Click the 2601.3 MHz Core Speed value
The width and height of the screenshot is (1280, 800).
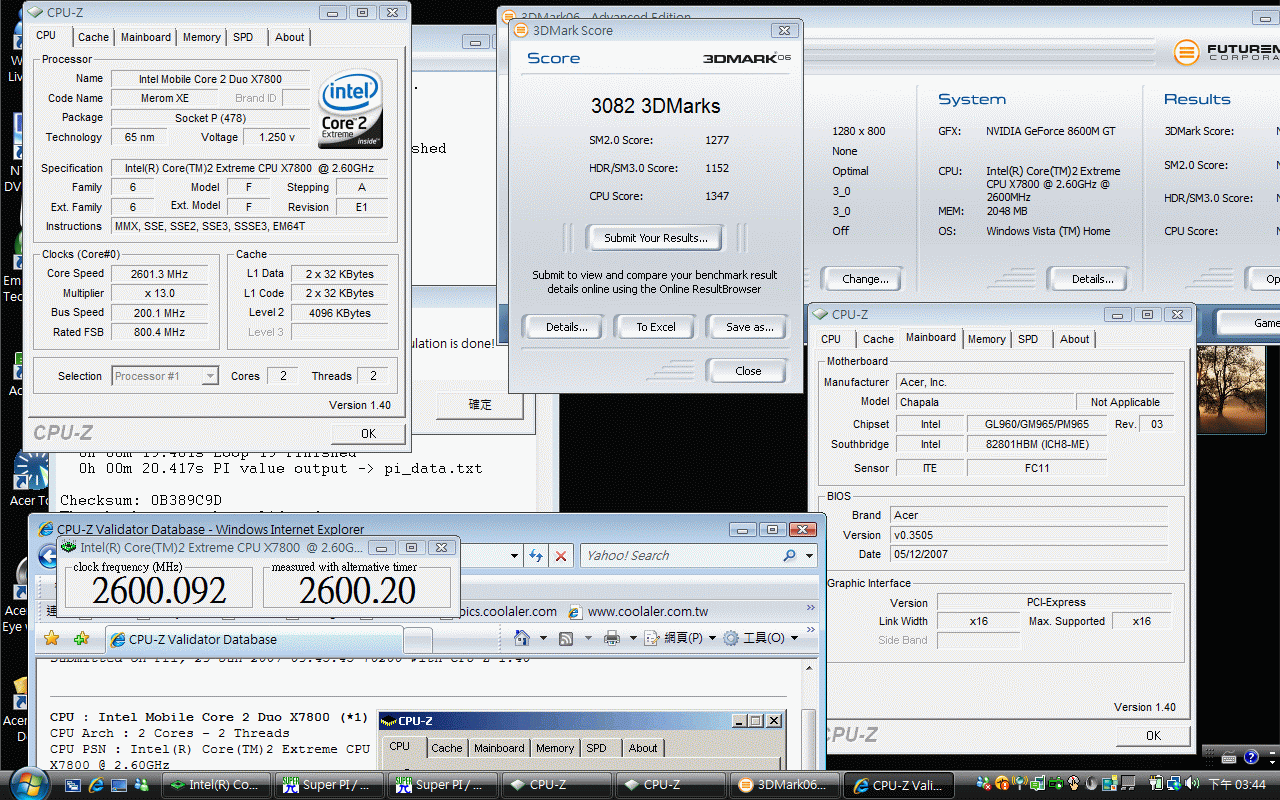pos(159,273)
